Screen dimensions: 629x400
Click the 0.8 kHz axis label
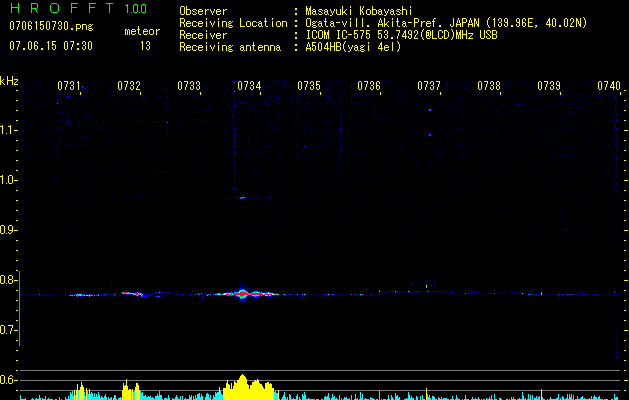pos(7,280)
